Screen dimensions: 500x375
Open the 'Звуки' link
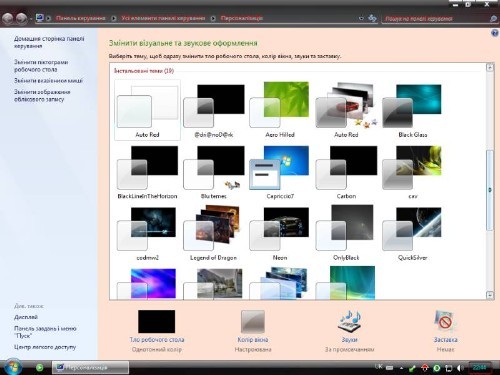(x=349, y=340)
